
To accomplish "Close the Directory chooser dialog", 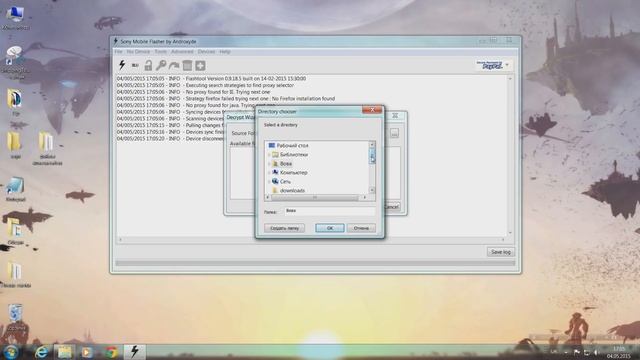I will click(372, 110).
